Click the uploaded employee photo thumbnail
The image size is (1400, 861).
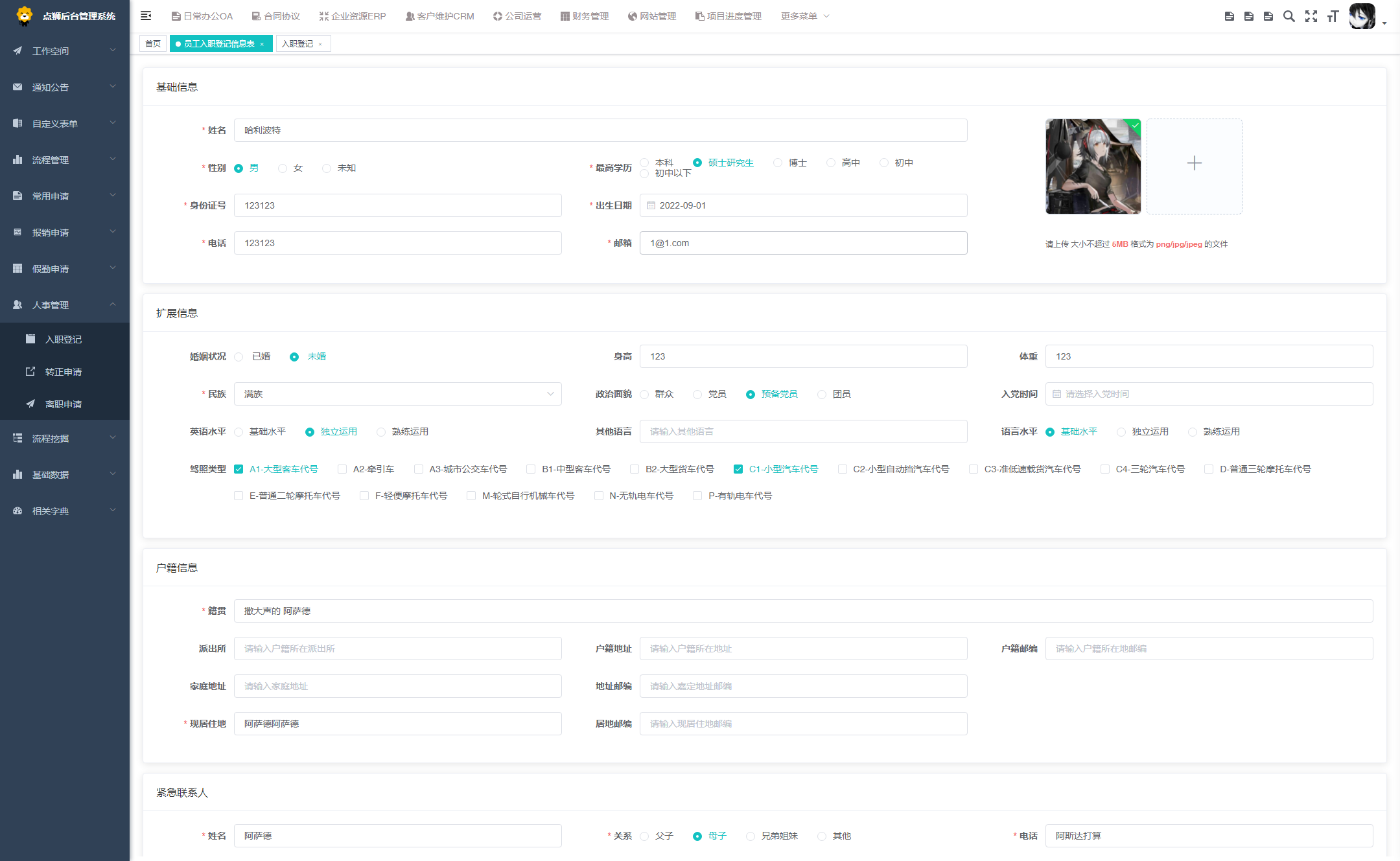click(1093, 166)
